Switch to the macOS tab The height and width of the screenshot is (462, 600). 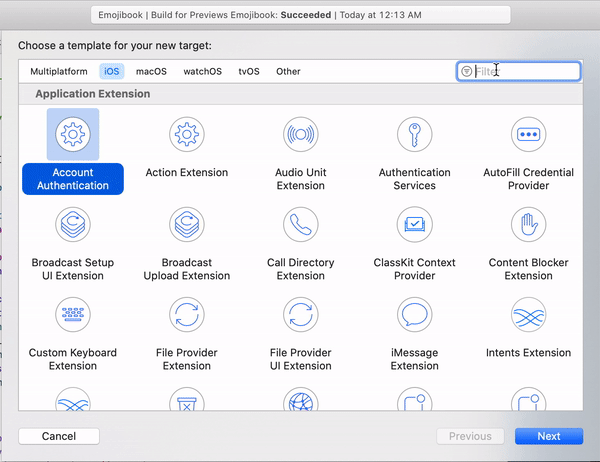(151, 72)
